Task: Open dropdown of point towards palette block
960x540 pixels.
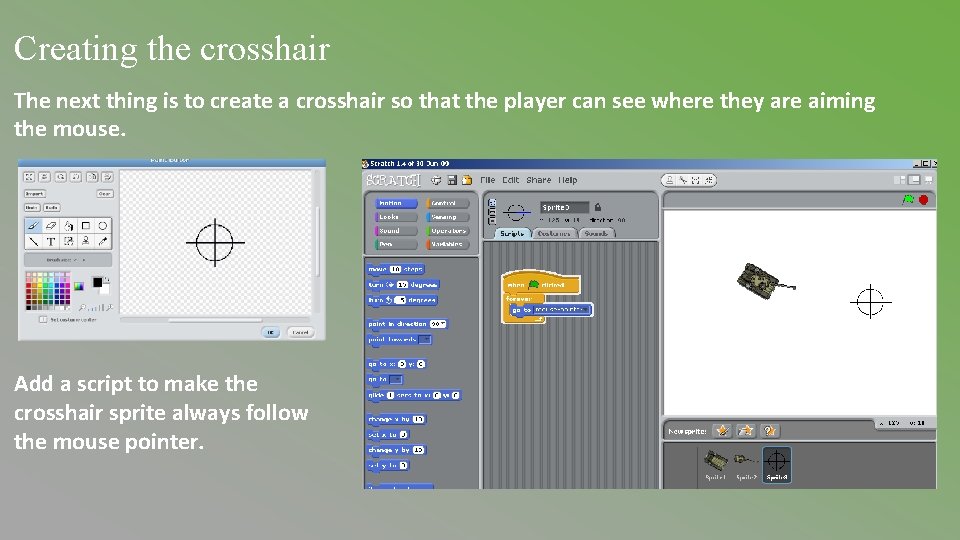Action: pos(425,339)
